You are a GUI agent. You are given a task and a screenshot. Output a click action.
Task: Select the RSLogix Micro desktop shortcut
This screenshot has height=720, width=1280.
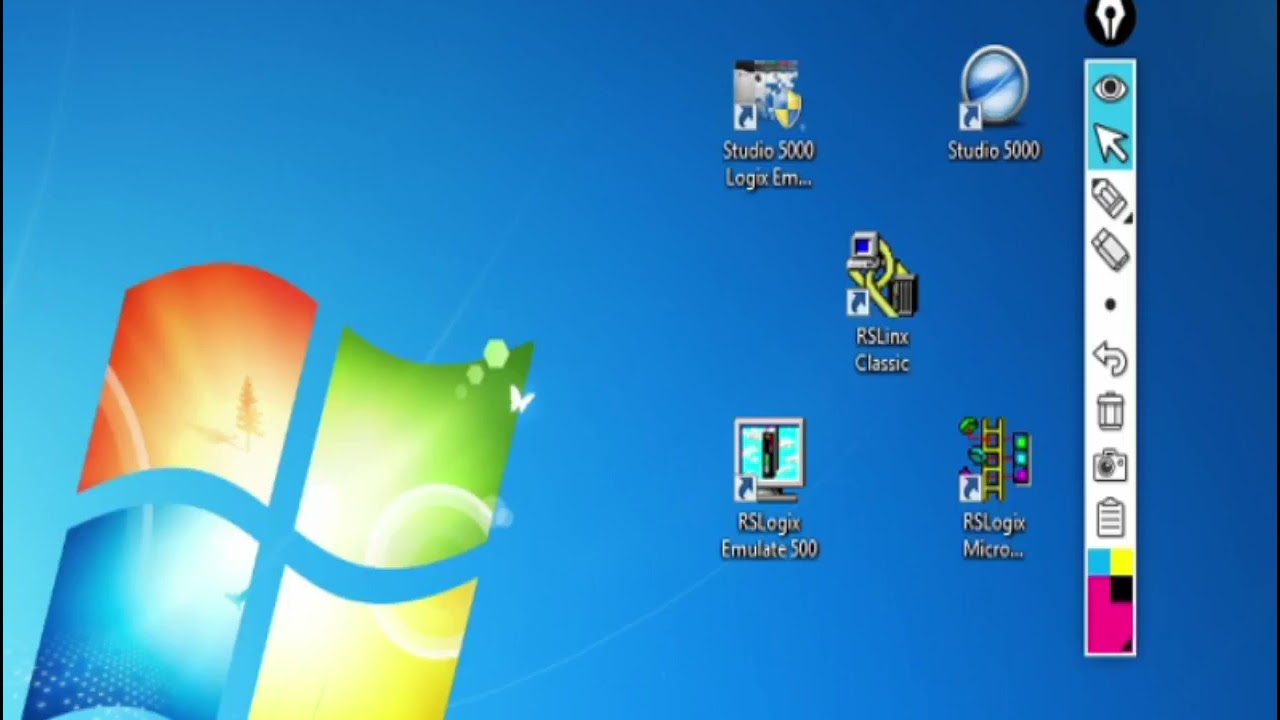pos(994,489)
